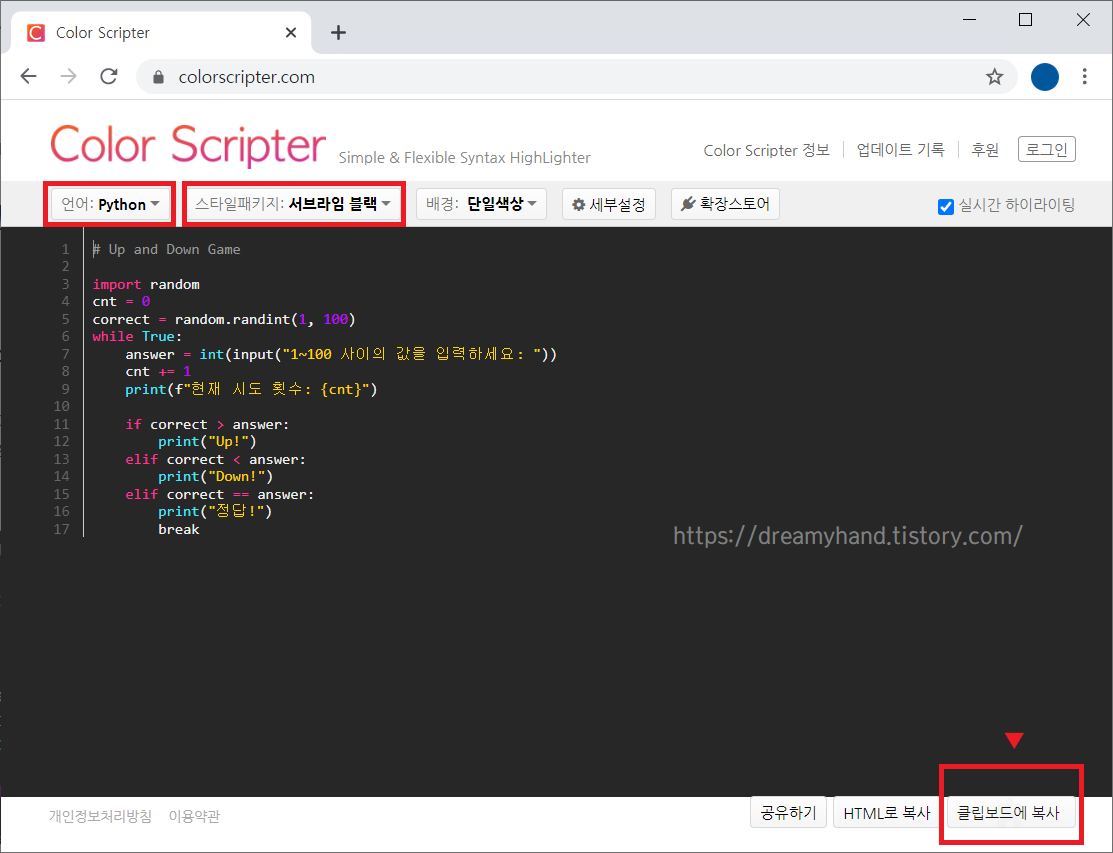Click the 로그인 button
This screenshot has width=1113, height=853.
(x=1046, y=149)
